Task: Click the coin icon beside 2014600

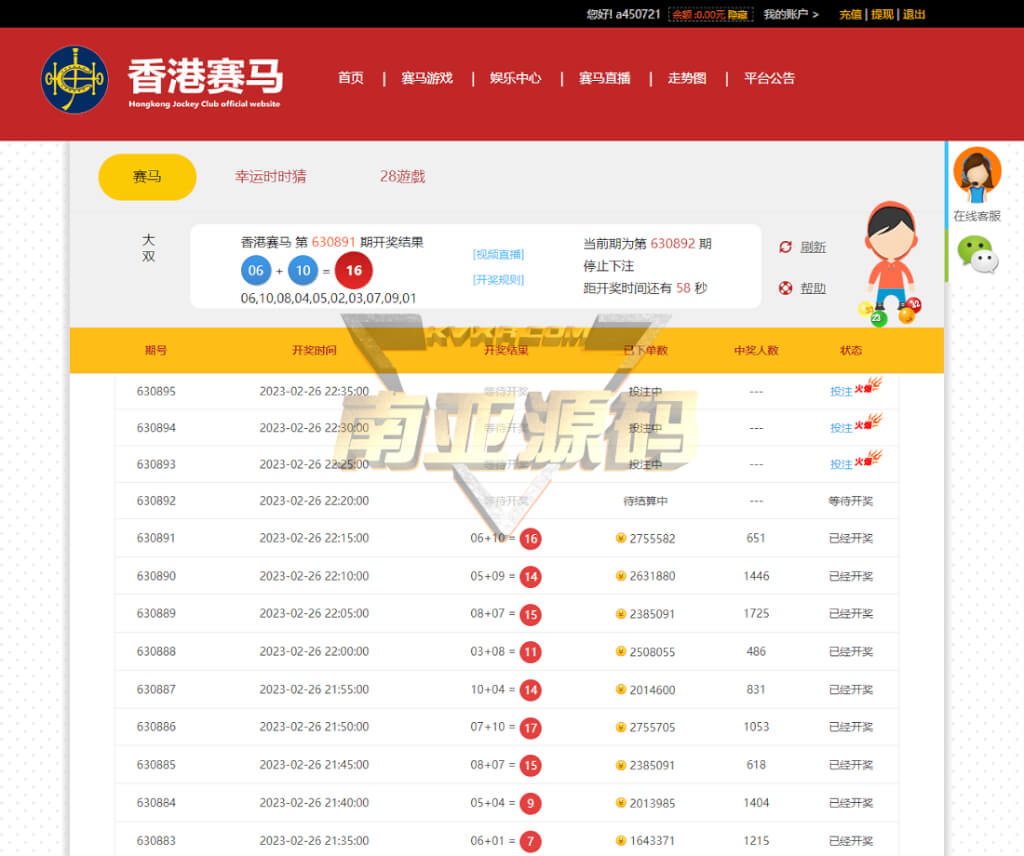Action: tap(620, 690)
